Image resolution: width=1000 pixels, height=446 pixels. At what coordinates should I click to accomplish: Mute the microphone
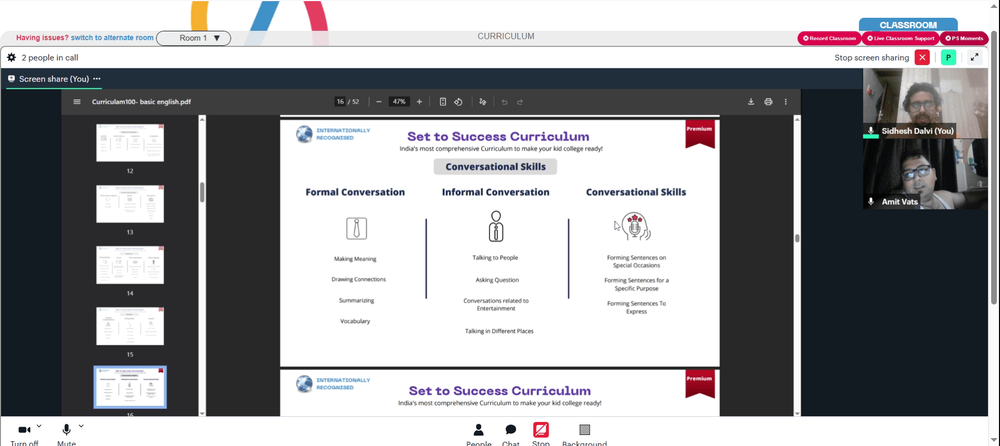pyautogui.click(x=66, y=429)
